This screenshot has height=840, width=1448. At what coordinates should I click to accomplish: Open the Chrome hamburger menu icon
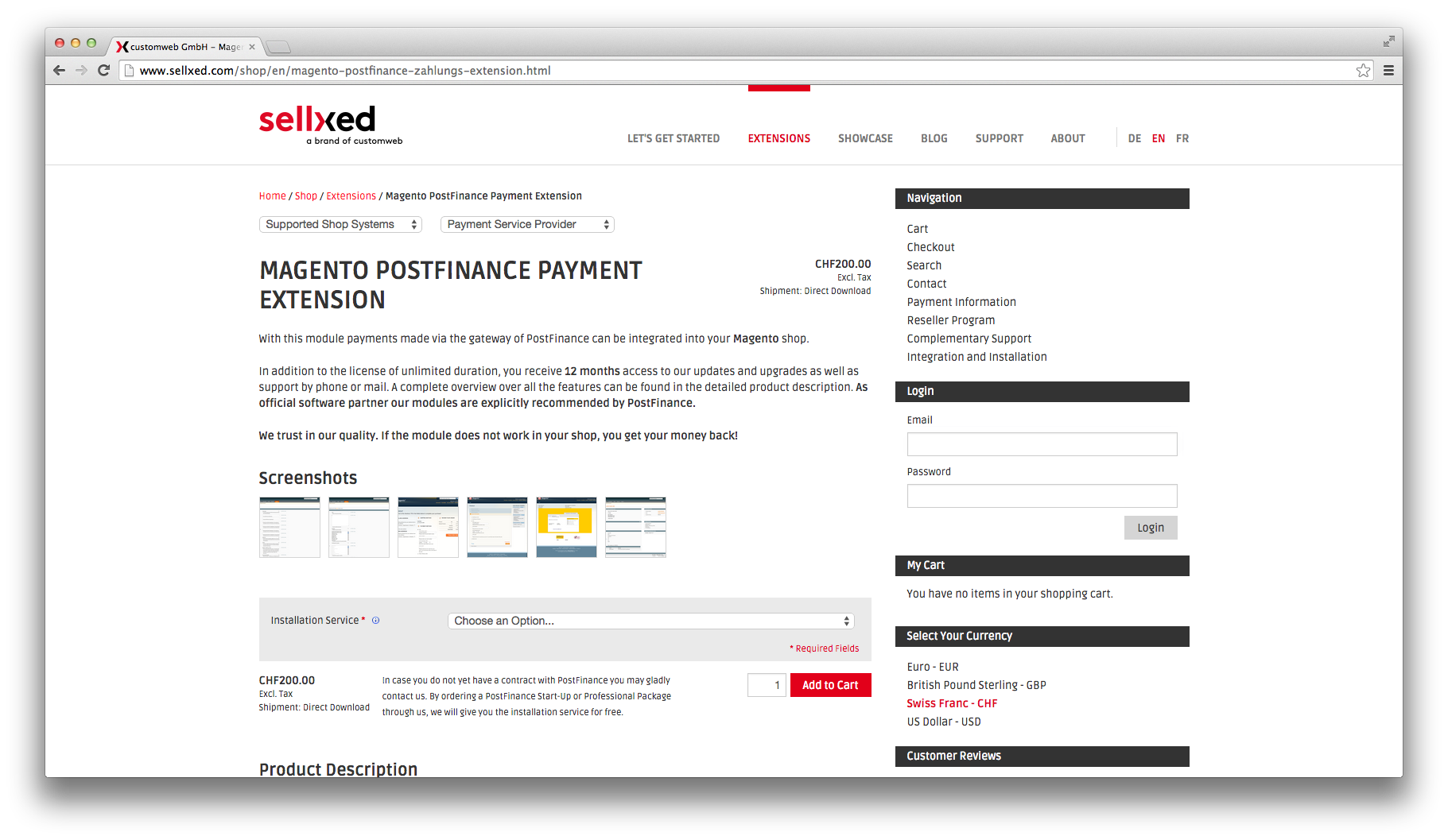[1388, 71]
